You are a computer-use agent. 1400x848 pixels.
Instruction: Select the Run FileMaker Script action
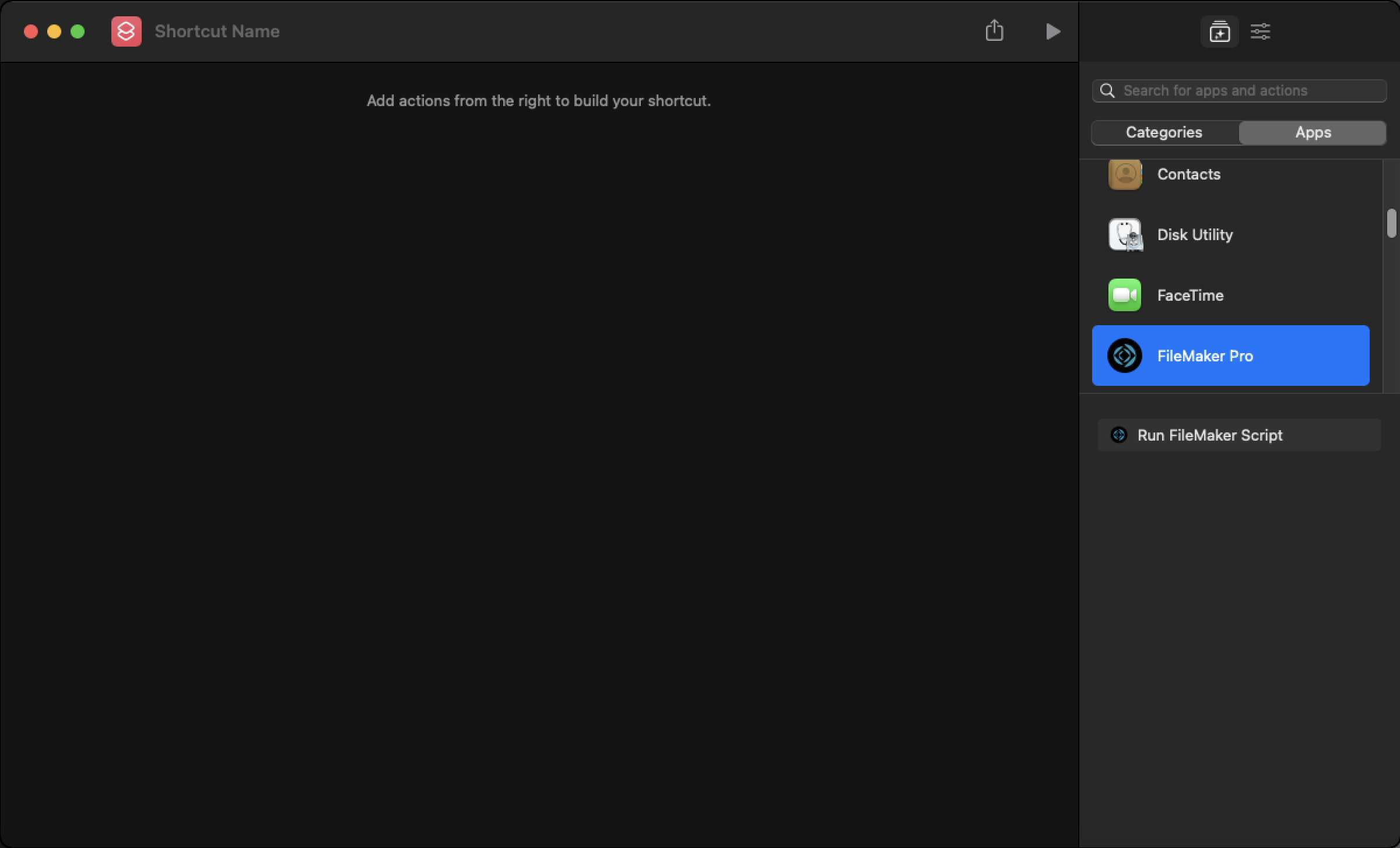[1239, 435]
